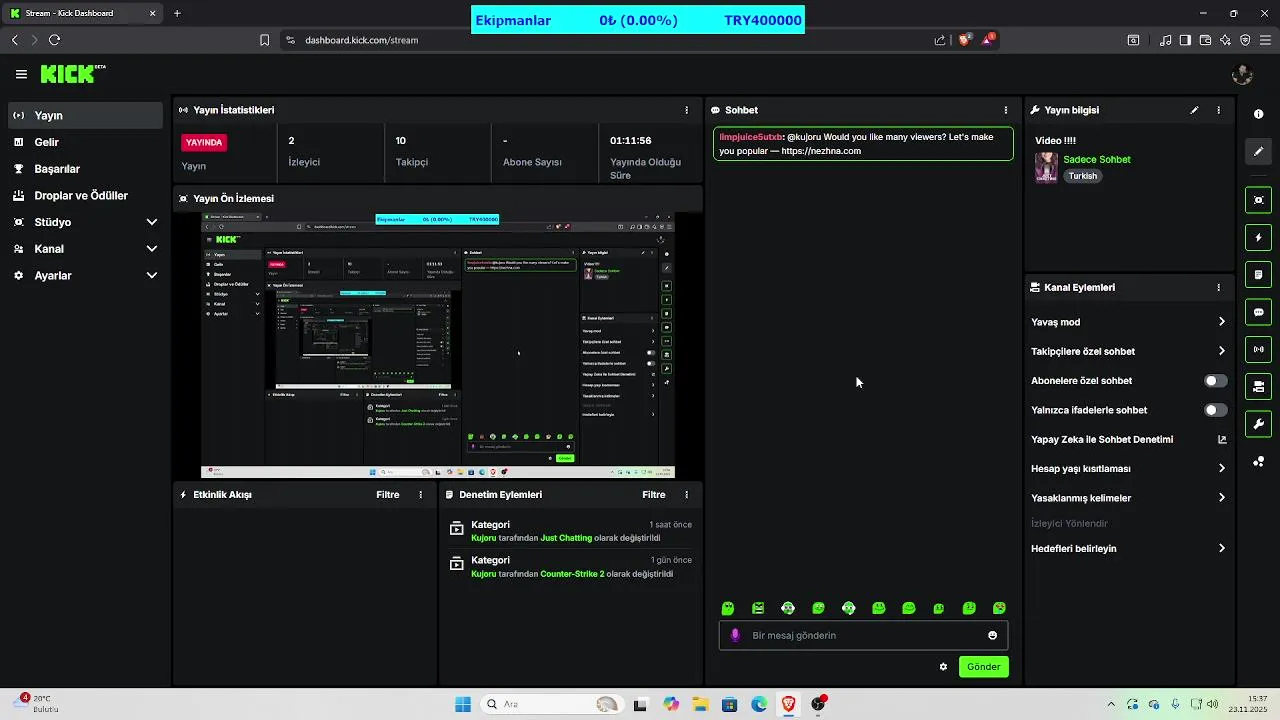Open File Explorer from the taskbar

click(700, 704)
